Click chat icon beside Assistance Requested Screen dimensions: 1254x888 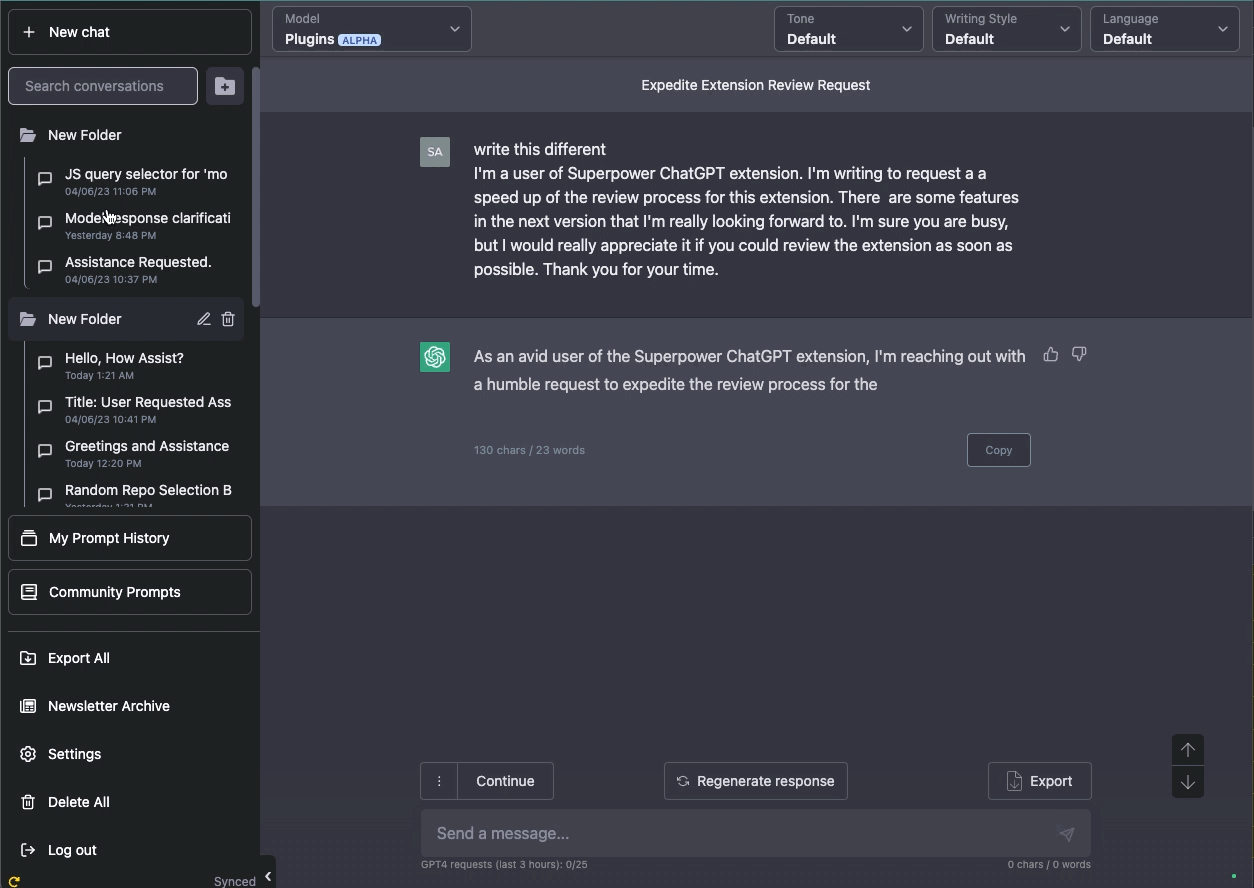(x=45, y=267)
